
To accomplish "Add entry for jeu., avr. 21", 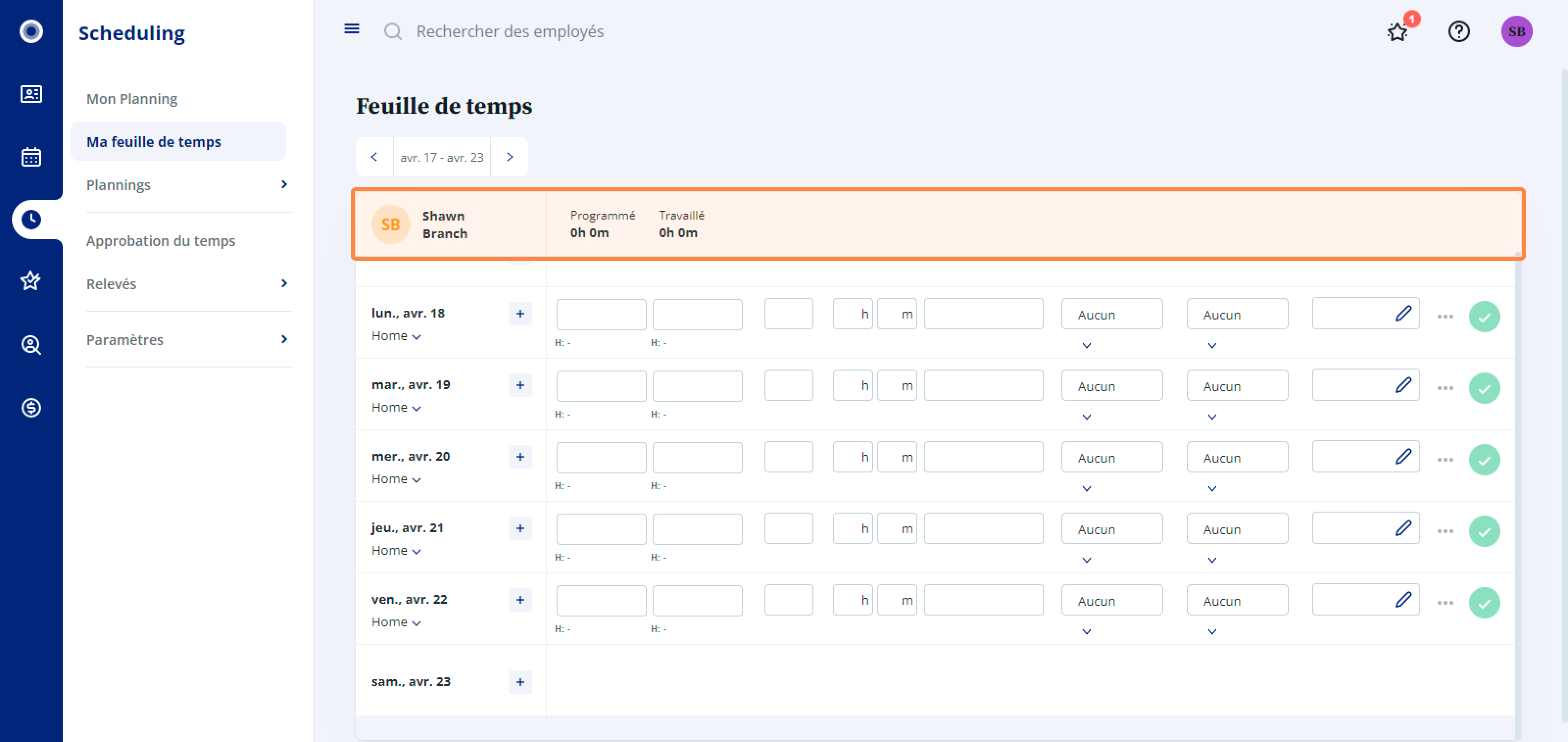I will point(520,528).
